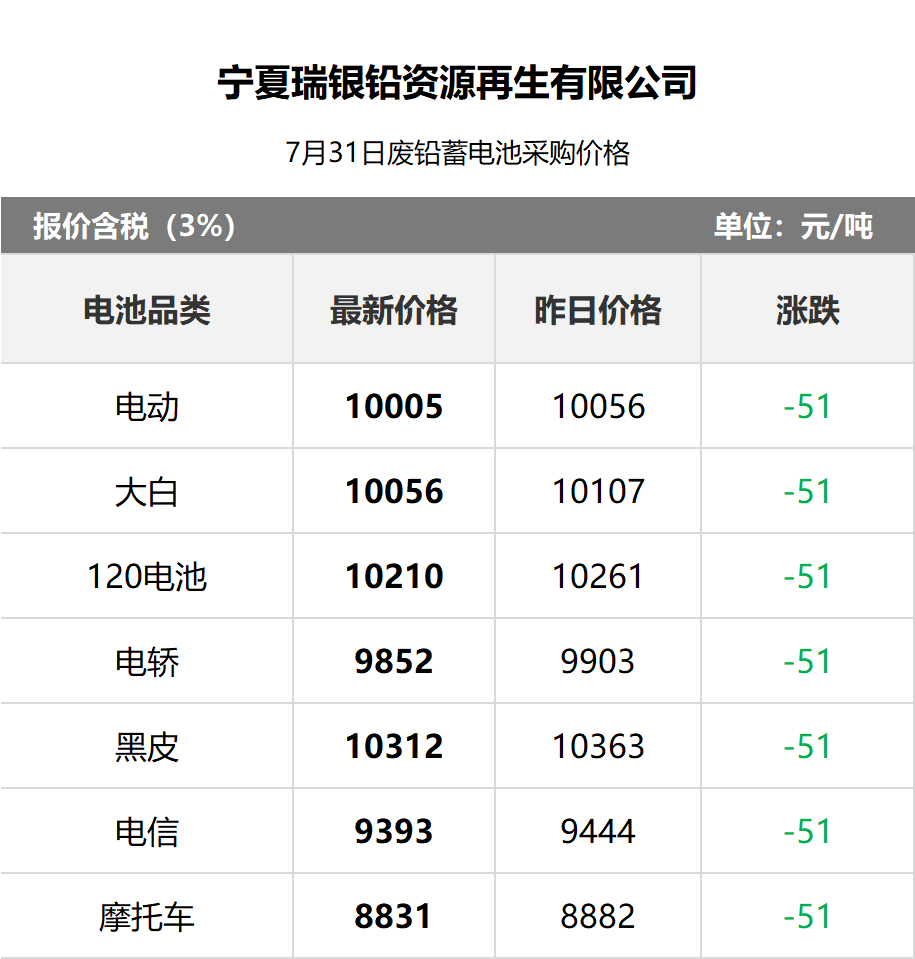Viewport: 915px width, 959px height.
Task: Click yesterday price 10261 for 120电池
Action: click(x=598, y=577)
